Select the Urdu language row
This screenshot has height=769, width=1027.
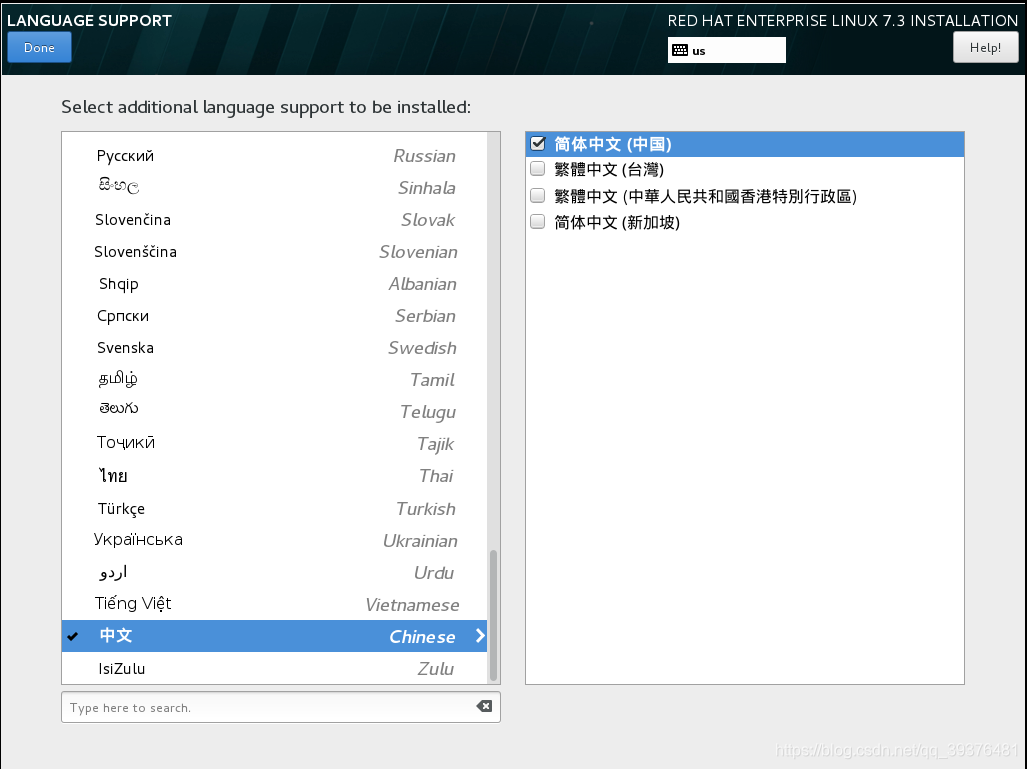[274, 573]
